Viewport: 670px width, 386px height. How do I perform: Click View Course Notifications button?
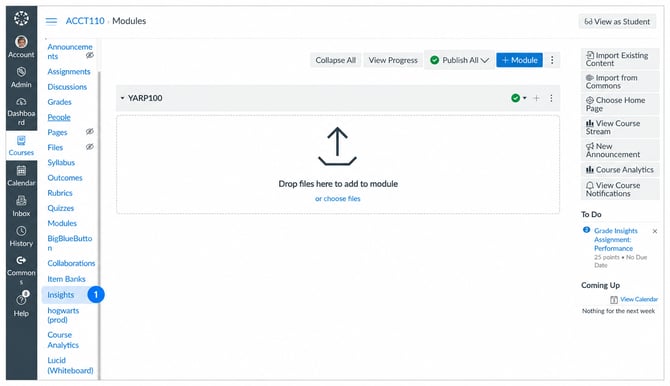click(x=620, y=189)
